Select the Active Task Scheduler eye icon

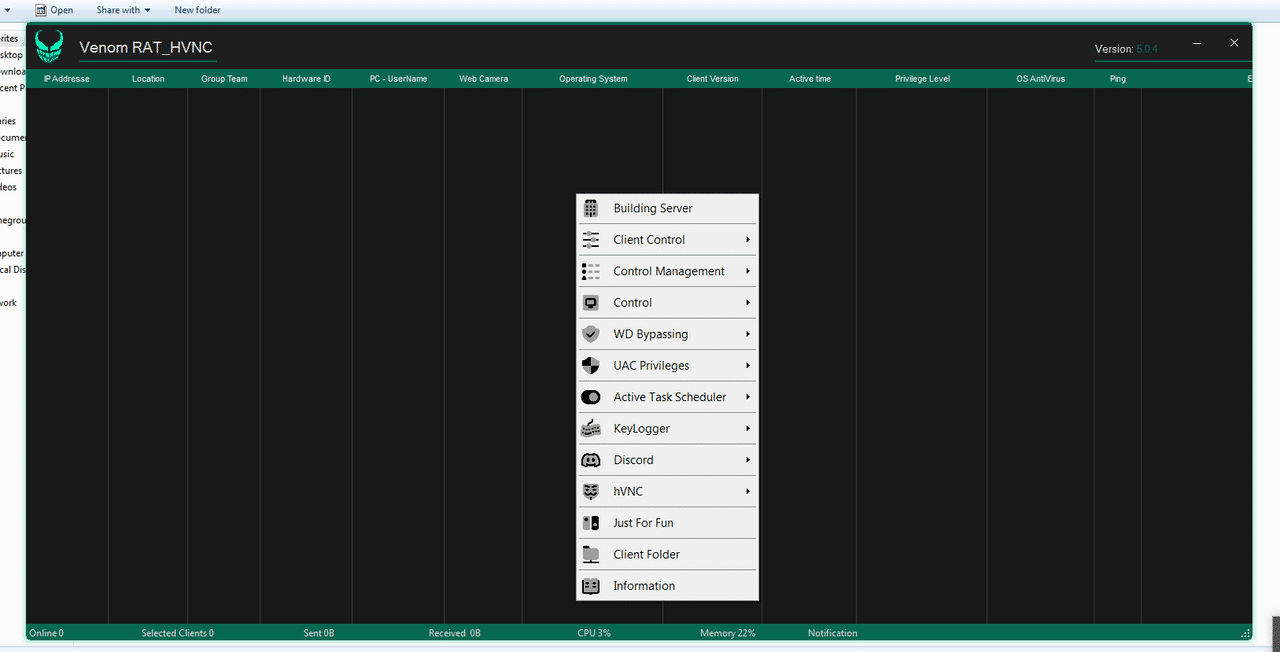(x=593, y=397)
